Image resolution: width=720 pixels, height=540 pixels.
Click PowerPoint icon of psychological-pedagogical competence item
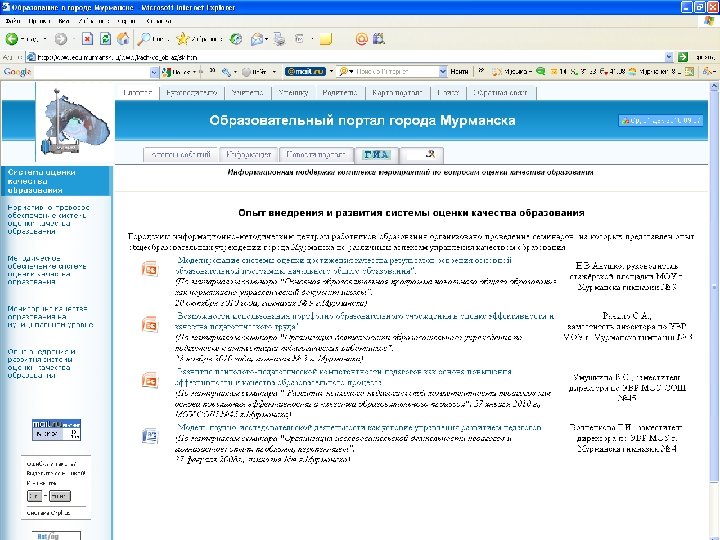point(150,381)
